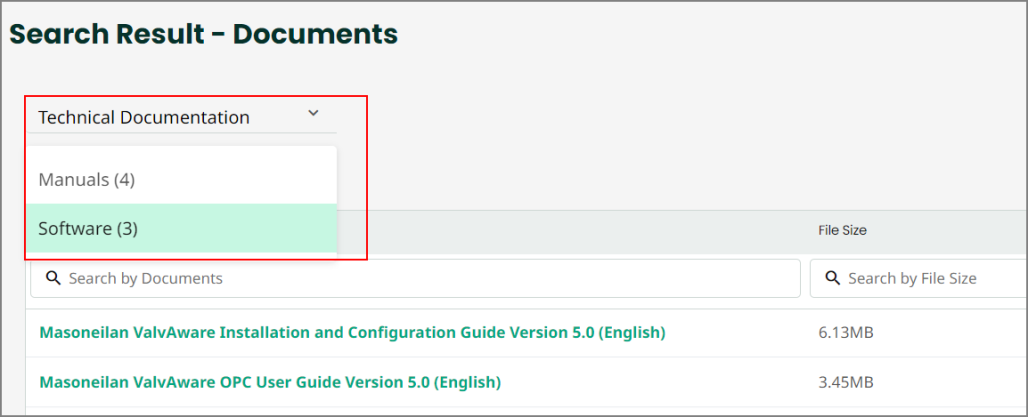The height and width of the screenshot is (417, 1028).
Task: Click the whitespace right of the OPC User Guide title
Action: (650, 382)
